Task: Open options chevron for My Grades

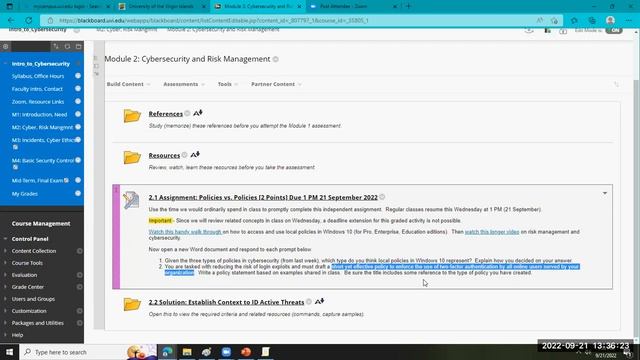Action: 78,193
